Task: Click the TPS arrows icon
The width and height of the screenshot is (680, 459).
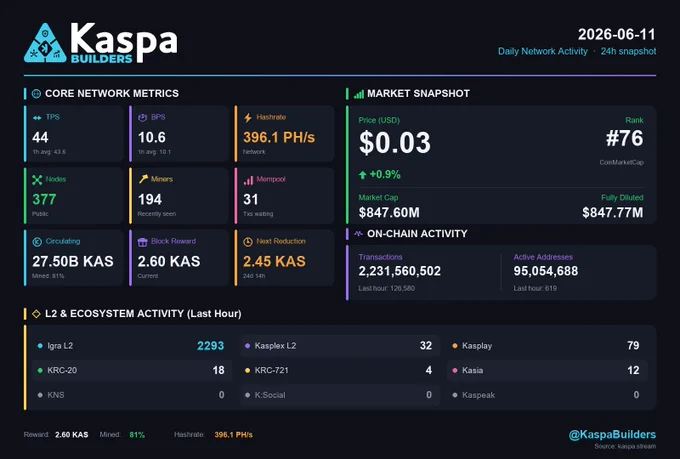Action: click(x=37, y=118)
